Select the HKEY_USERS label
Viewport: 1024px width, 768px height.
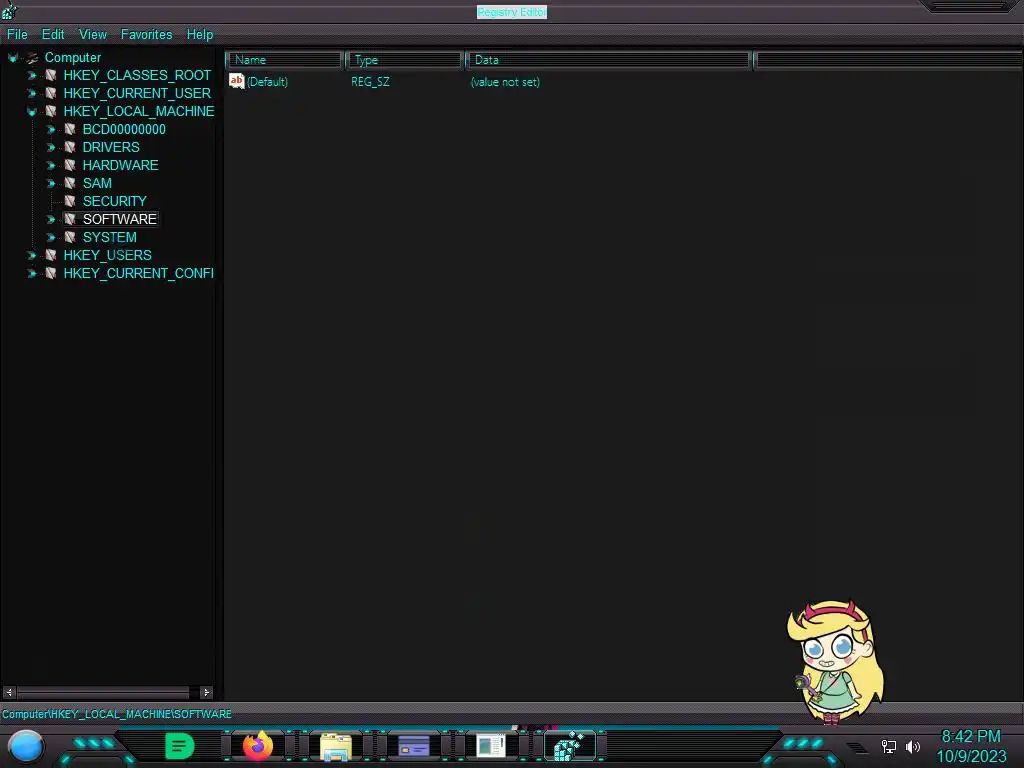click(x=107, y=255)
